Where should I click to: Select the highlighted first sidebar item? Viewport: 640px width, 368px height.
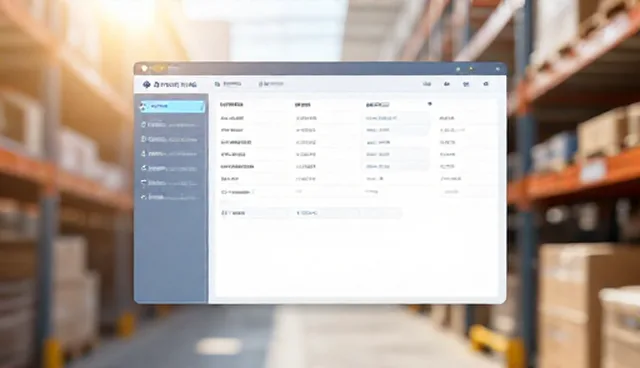(x=172, y=106)
